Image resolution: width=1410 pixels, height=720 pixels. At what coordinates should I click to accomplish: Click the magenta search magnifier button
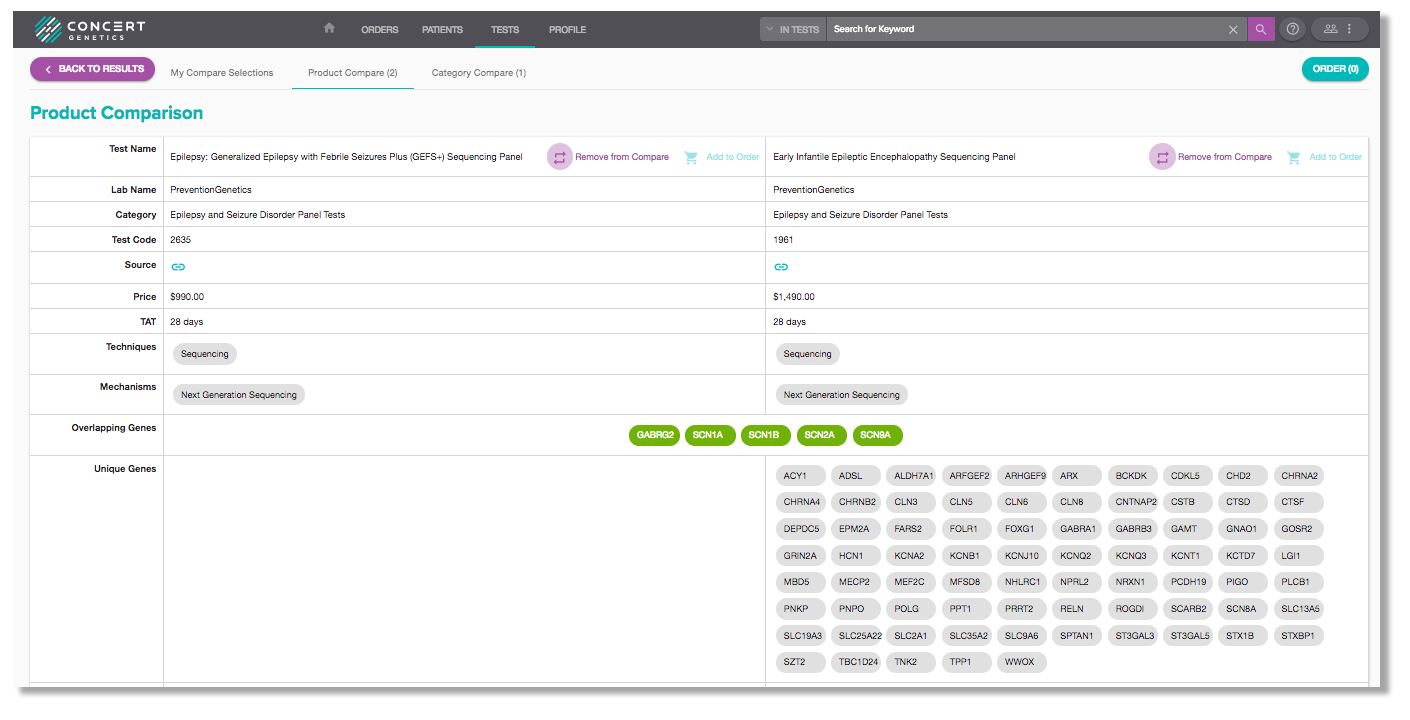(1261, 29)
